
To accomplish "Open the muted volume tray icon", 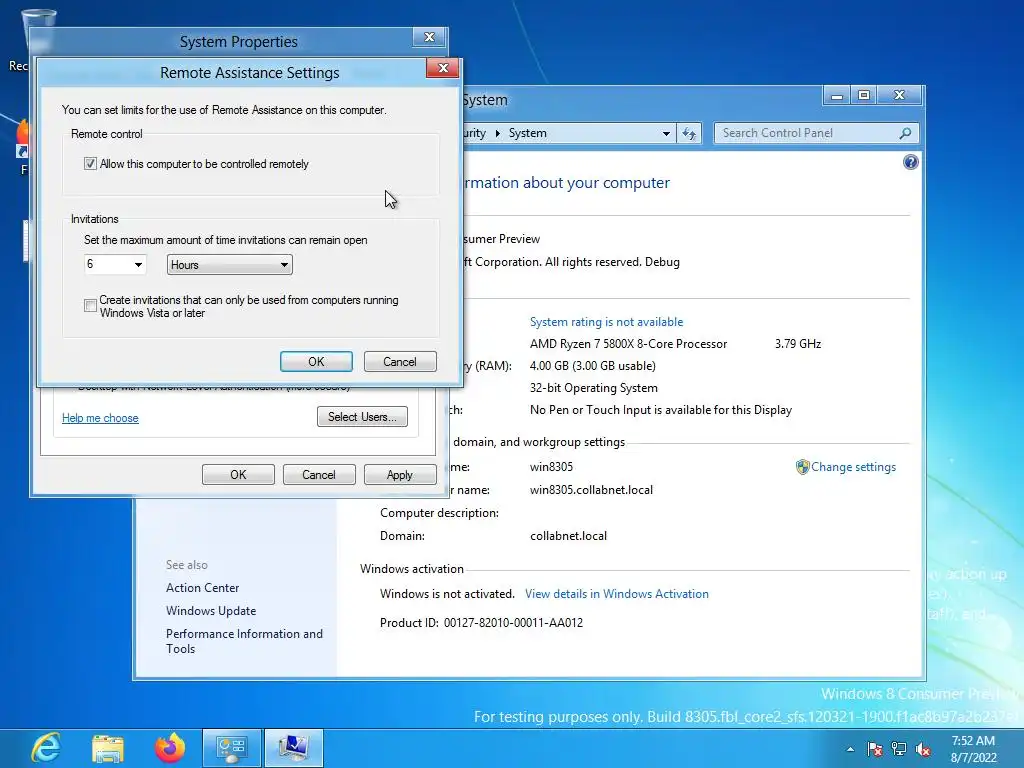I will [923, 749].
